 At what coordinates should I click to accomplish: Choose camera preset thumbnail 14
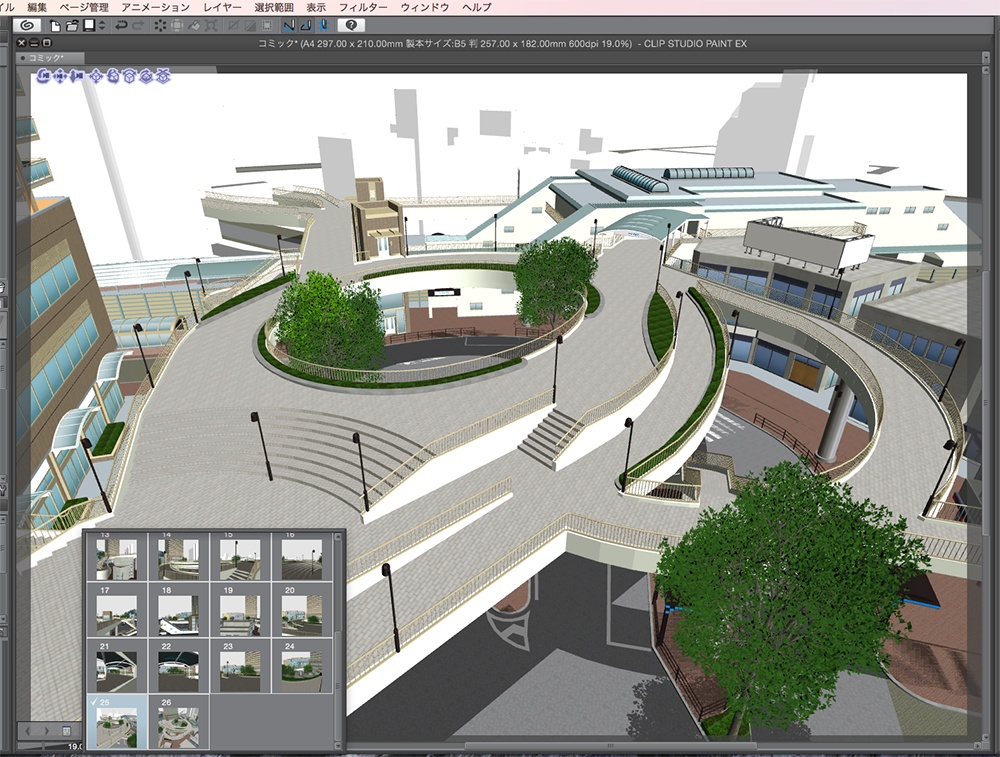click(x=179, y=557)
